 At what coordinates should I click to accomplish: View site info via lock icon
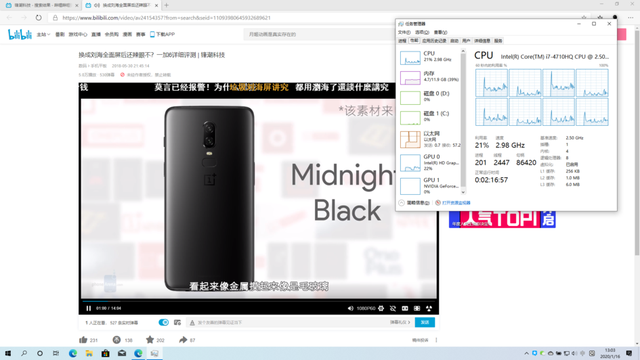(55, 18)
